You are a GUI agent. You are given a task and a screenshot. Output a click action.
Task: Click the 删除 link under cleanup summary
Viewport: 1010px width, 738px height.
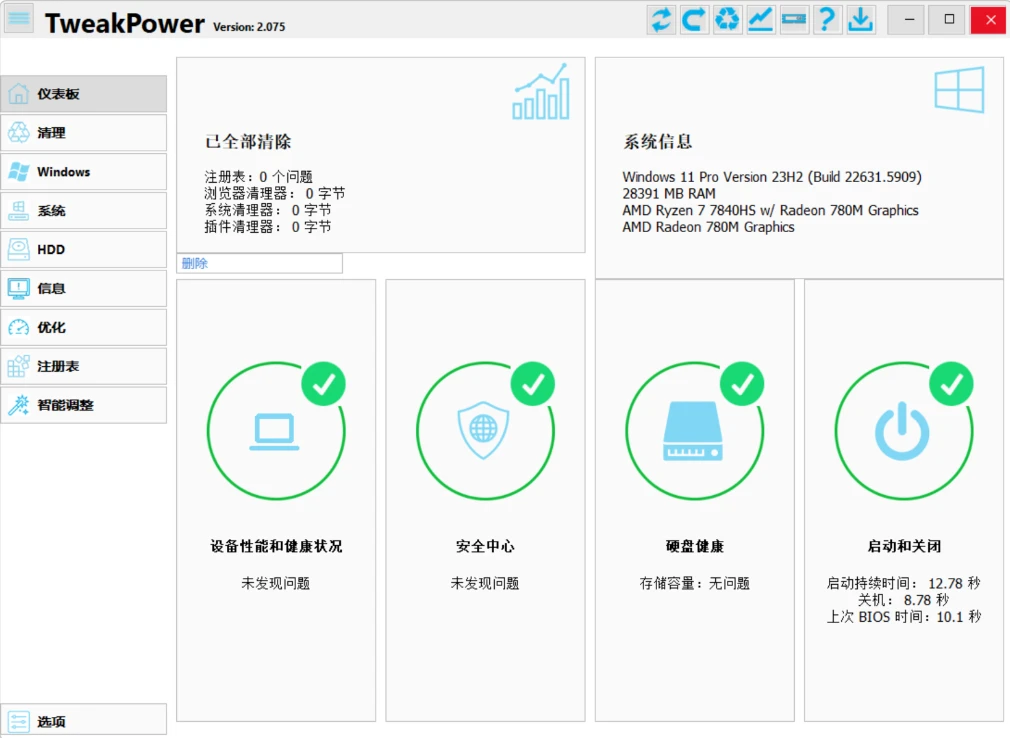click(196, 264)
